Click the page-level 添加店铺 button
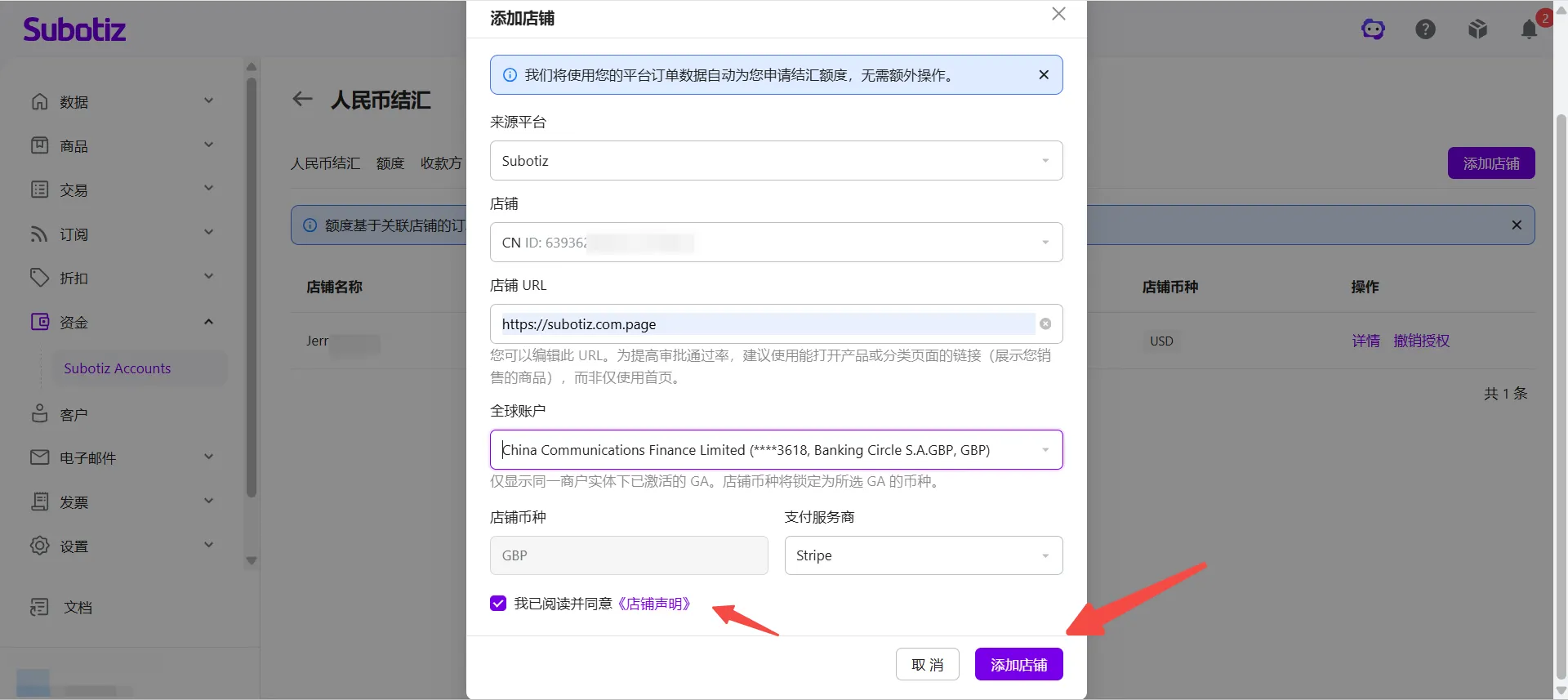The width and height of the screenshot is (1568, 700). tap(1491, 163)
